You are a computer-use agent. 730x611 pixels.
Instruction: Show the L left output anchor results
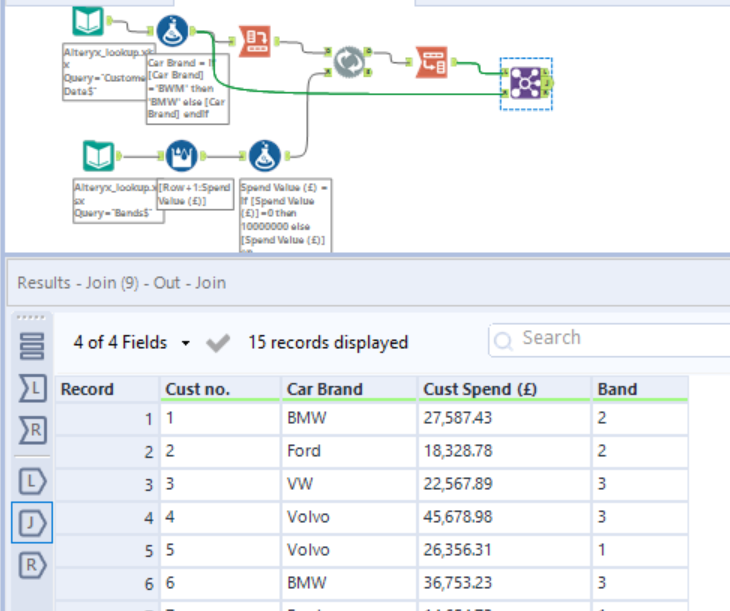(32, 481)
